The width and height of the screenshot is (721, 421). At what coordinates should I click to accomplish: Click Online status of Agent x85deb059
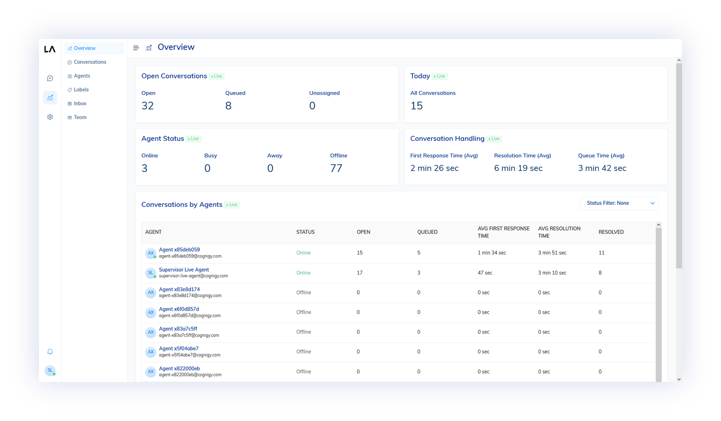(303, 253)
